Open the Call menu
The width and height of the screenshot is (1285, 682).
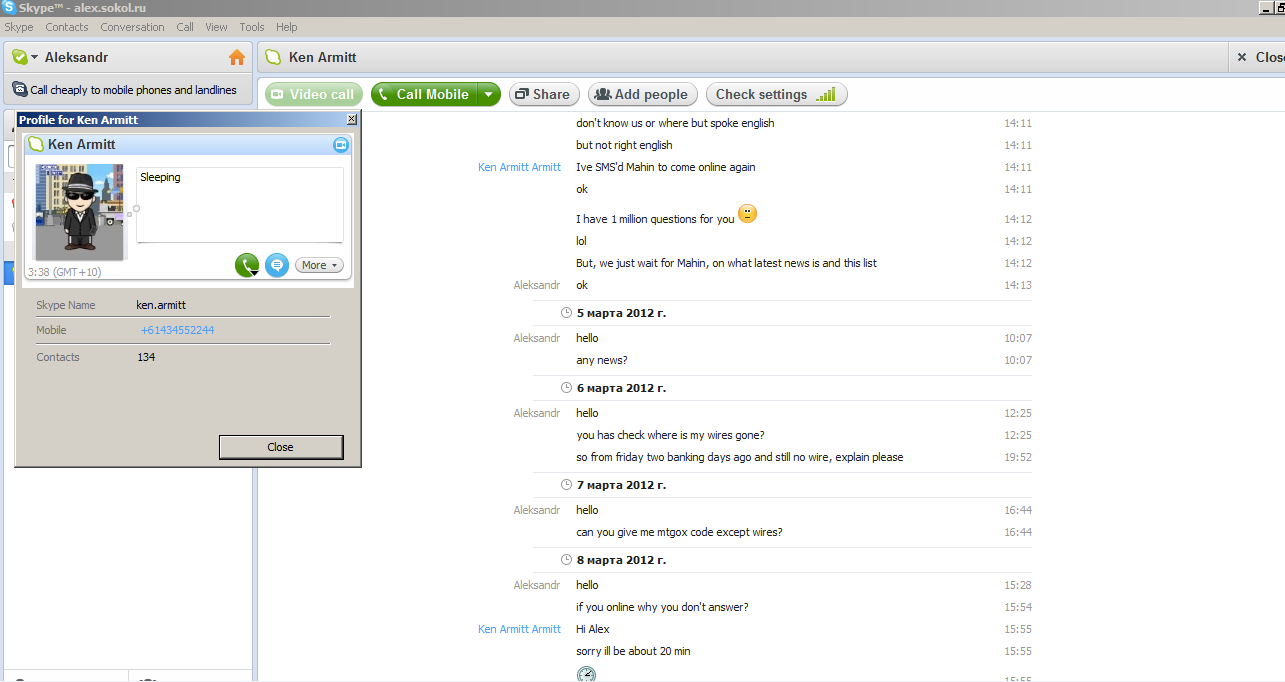pos(185,27)
